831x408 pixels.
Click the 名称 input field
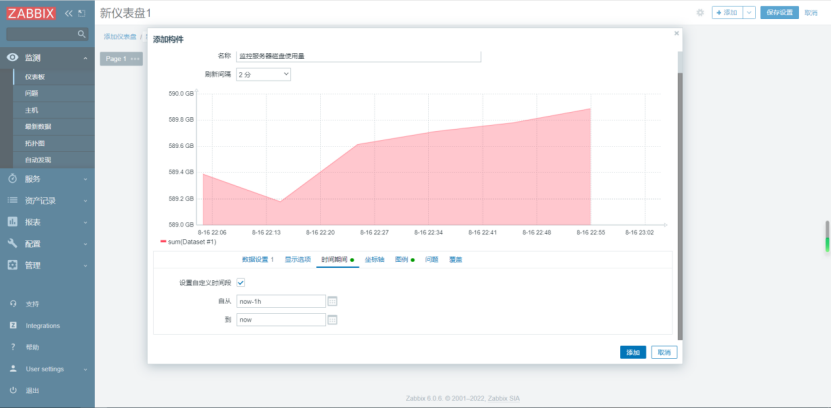358,56
